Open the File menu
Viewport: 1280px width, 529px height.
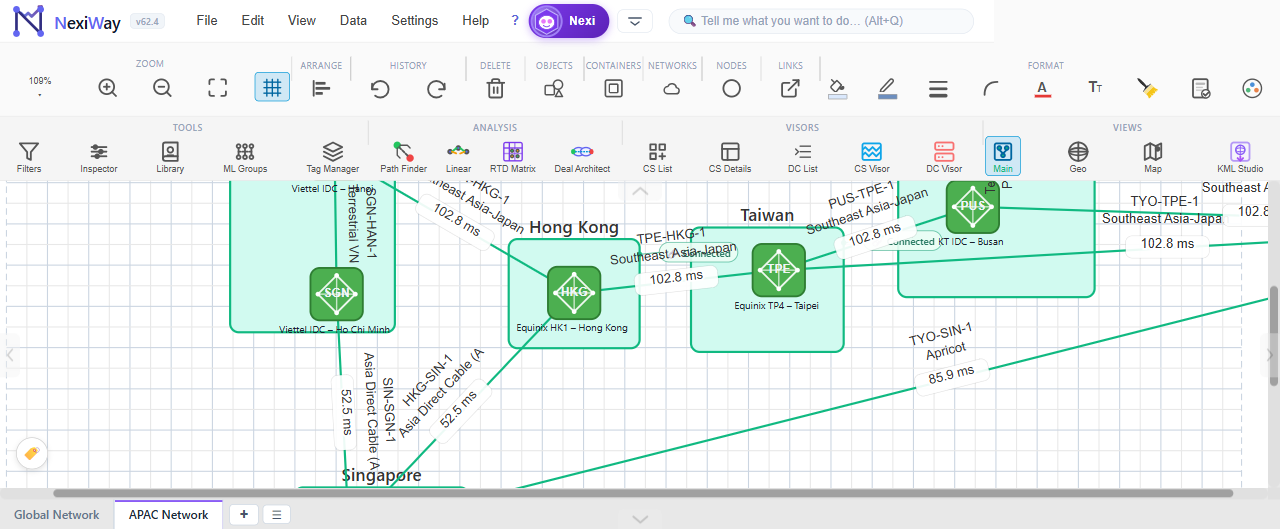207,20
